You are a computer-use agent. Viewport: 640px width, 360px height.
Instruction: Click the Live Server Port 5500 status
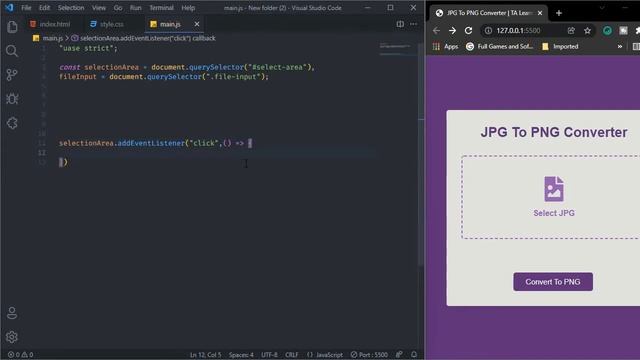click(369, 355)
